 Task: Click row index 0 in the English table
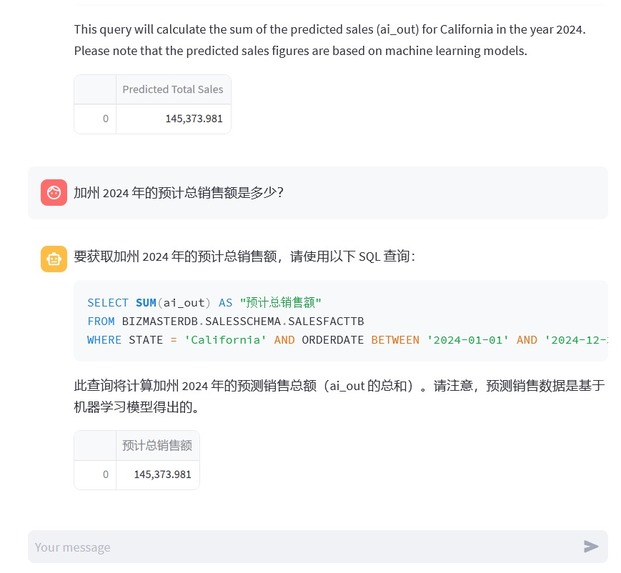pos(95,119)
